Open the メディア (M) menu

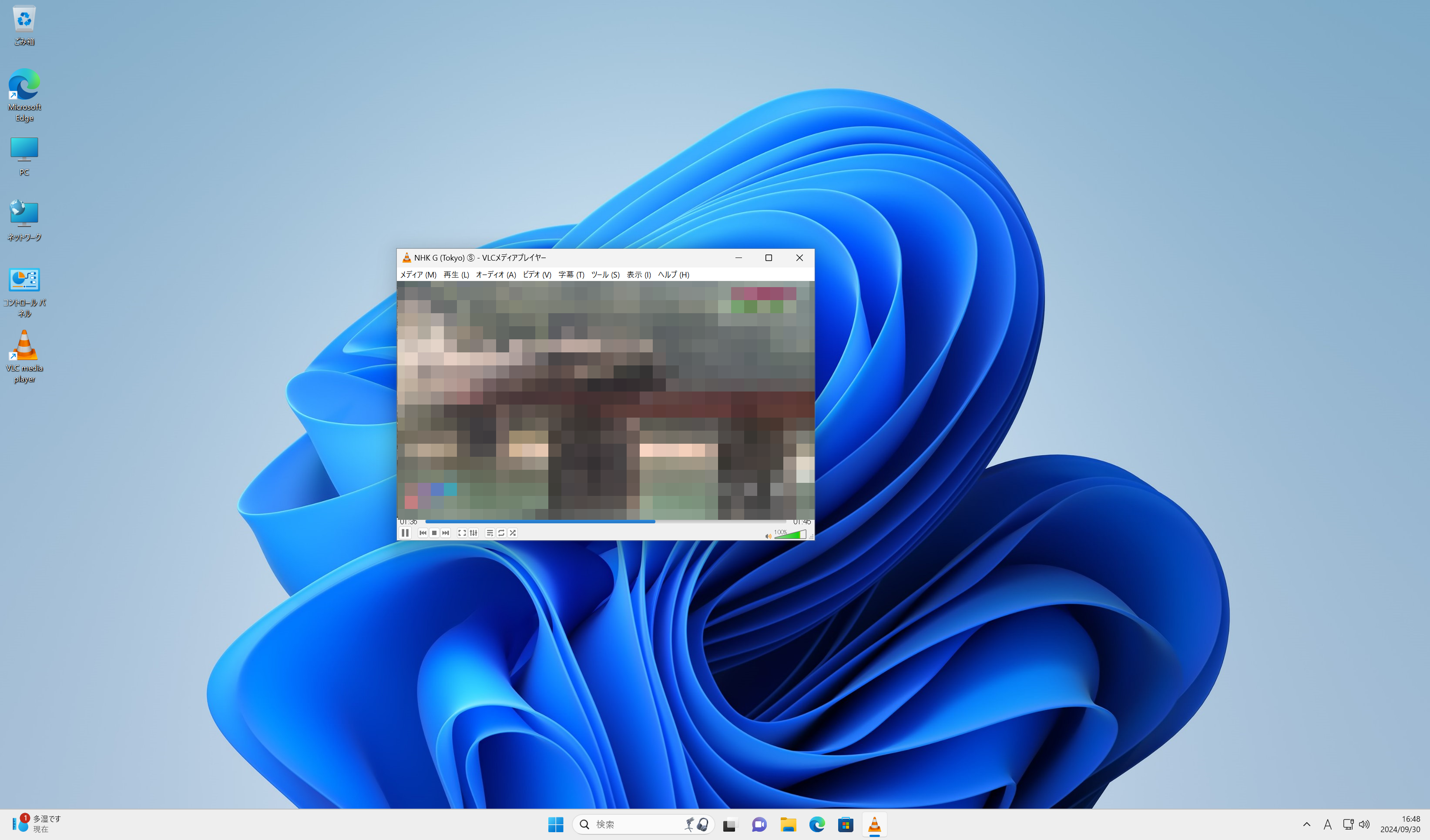(x=418, y=274)
